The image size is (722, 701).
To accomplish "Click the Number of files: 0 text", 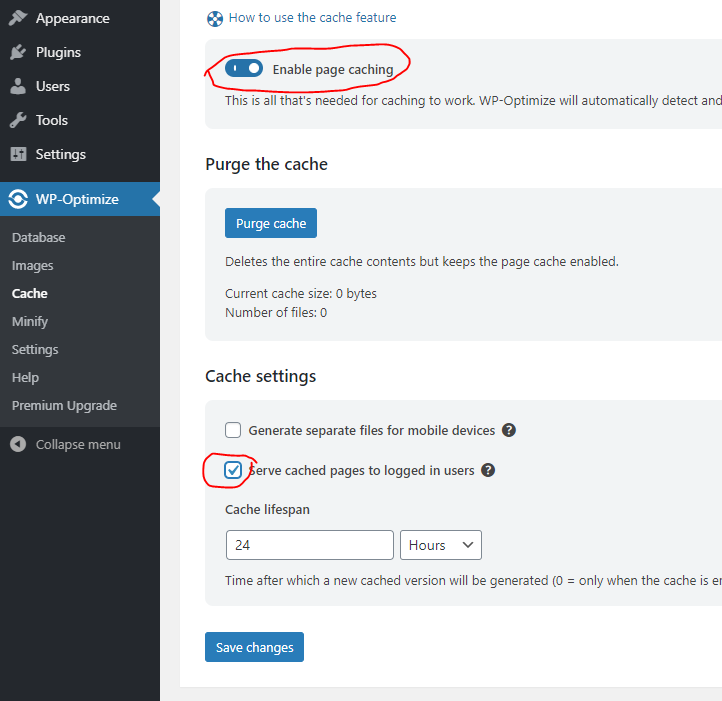I will coord(276,312).
